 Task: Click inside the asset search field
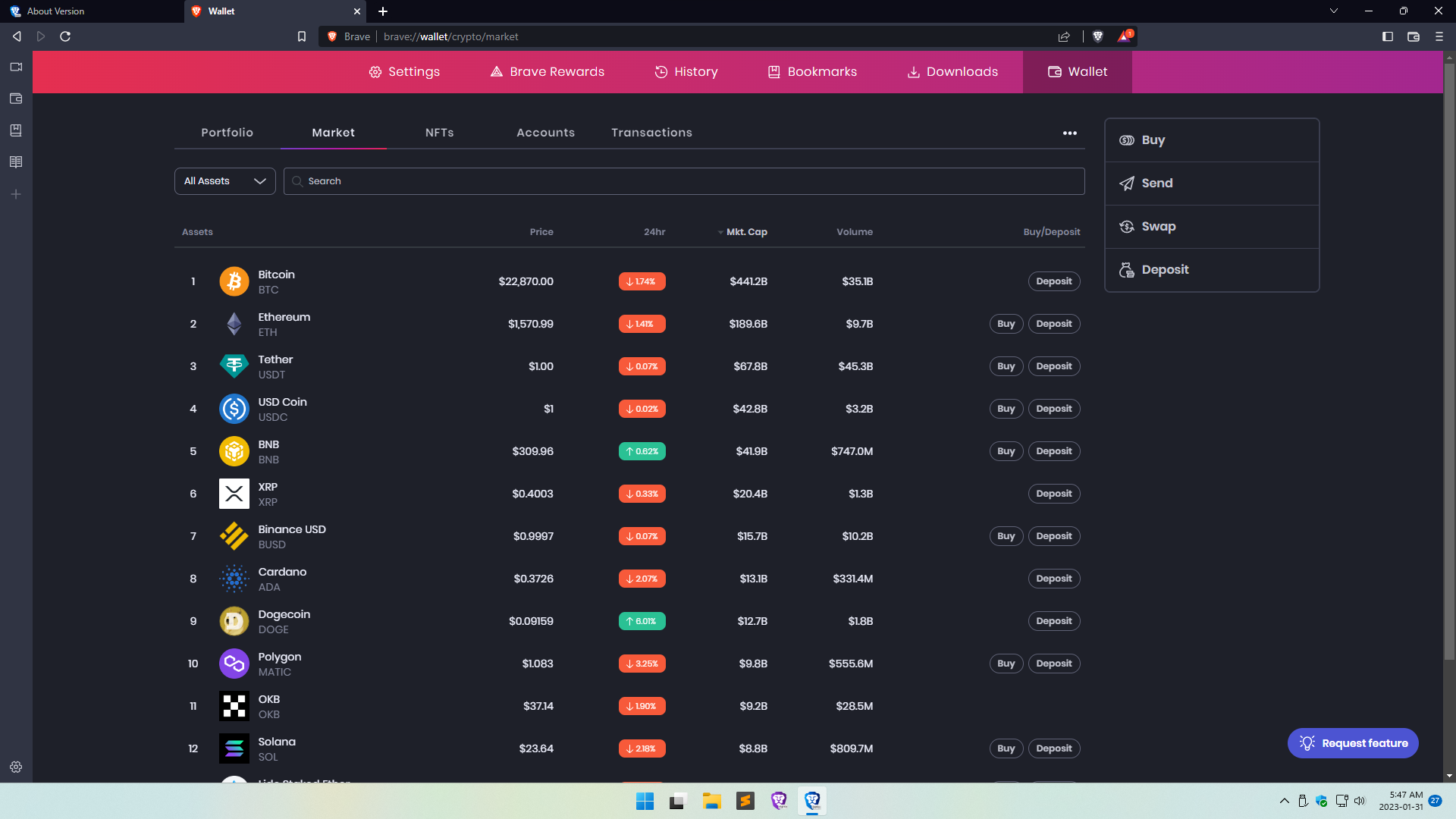[x=682, y=180]
